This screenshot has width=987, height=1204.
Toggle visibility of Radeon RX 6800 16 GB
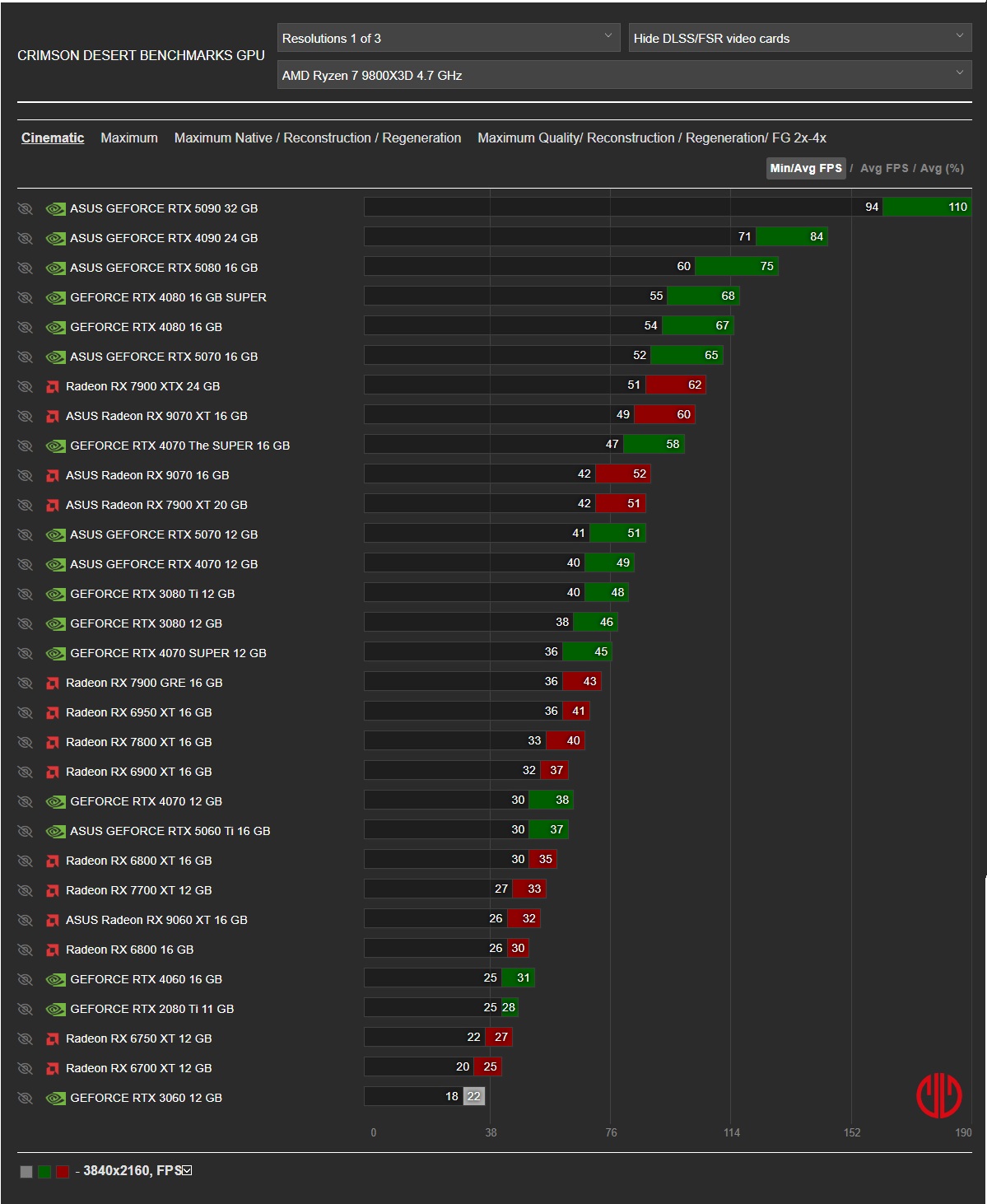click(x=25, y=950)
